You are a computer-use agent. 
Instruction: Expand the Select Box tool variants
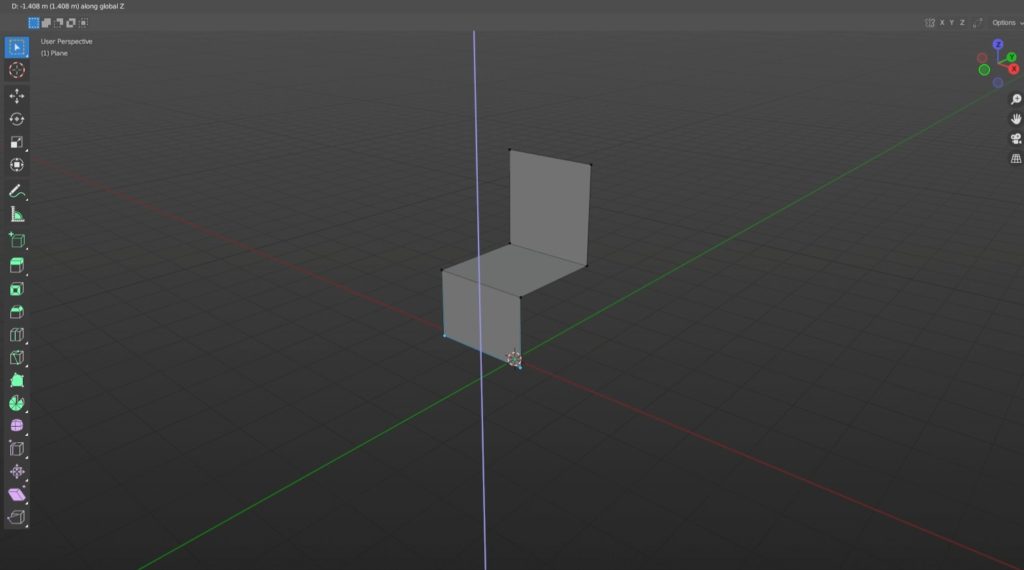26,55
